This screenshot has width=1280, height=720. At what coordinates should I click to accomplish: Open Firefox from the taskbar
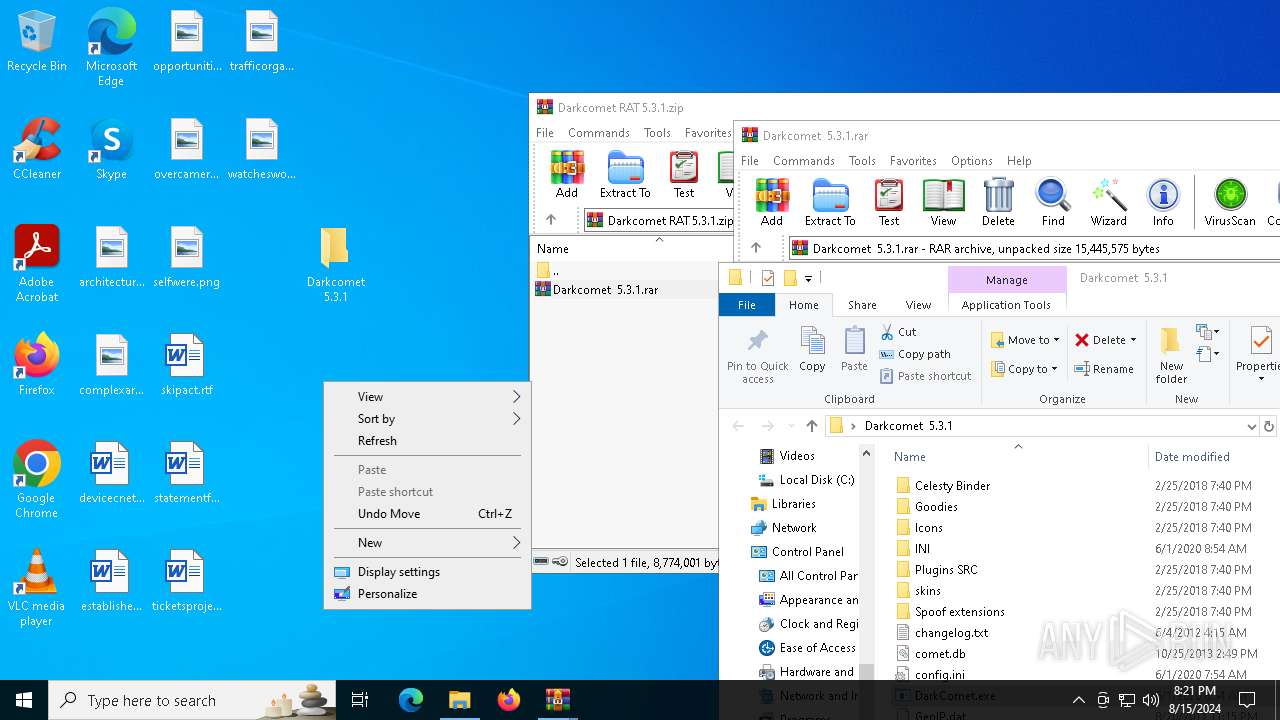[508, 700]
